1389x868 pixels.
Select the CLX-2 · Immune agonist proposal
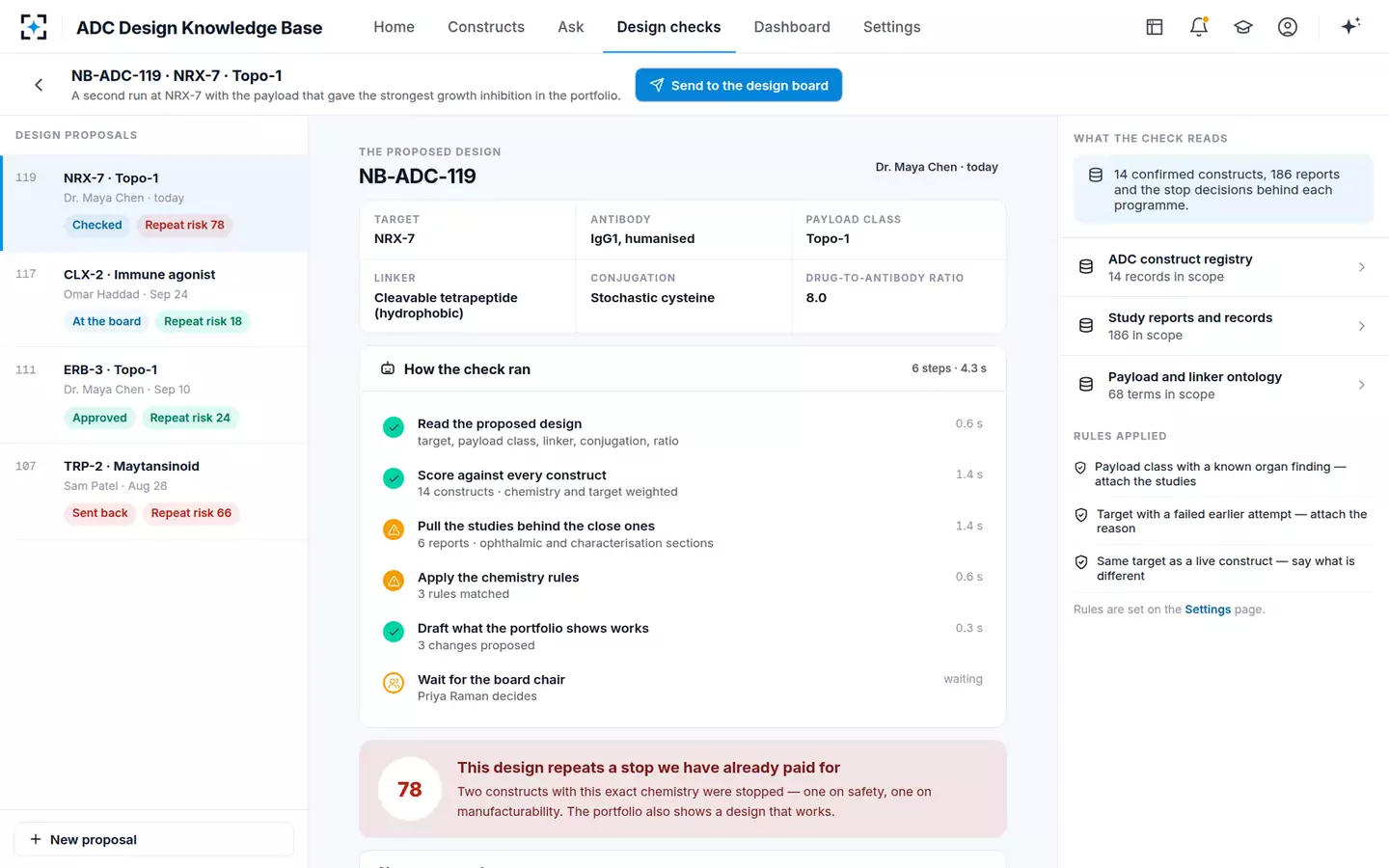154,299
